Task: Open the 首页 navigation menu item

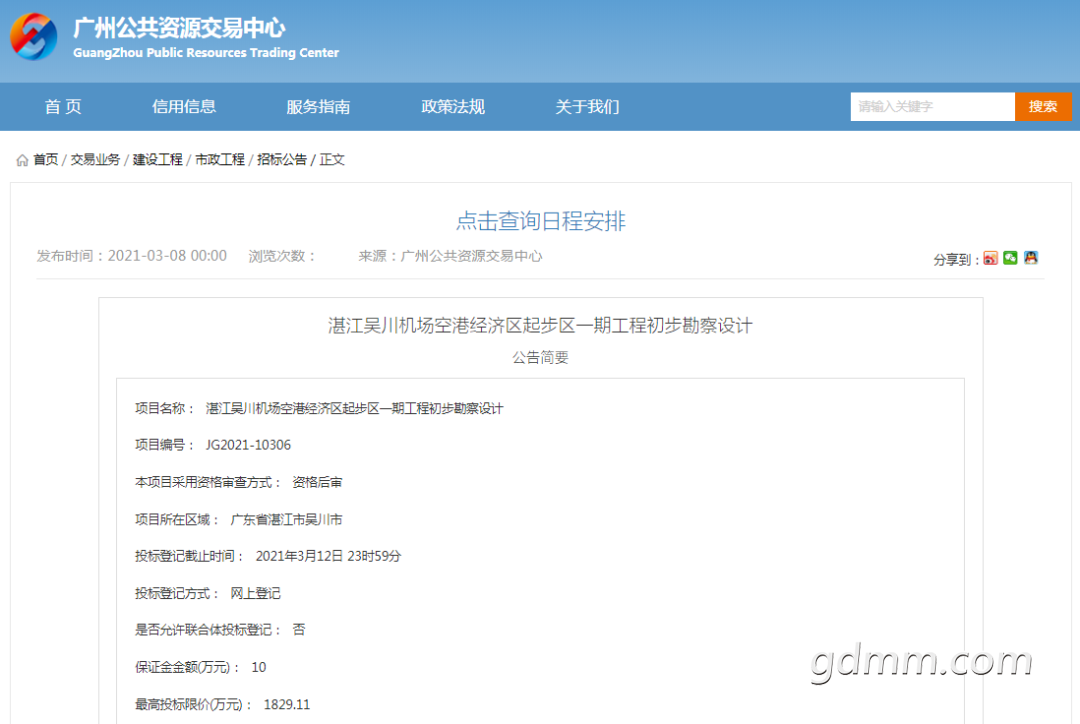Action: (x=63, y=107)
